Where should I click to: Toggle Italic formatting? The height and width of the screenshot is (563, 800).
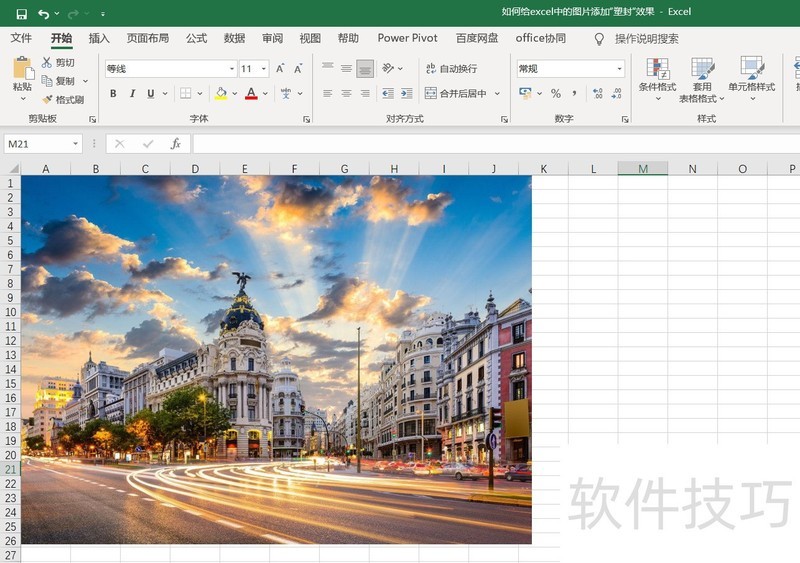[x=132, y=93]
